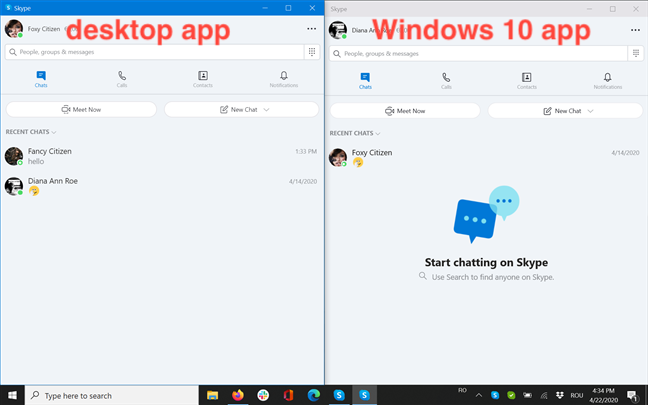Open More options menu in Windows 10 app
Screen dimensions: 648x405
pyautogui.click(x=635, y=30)
